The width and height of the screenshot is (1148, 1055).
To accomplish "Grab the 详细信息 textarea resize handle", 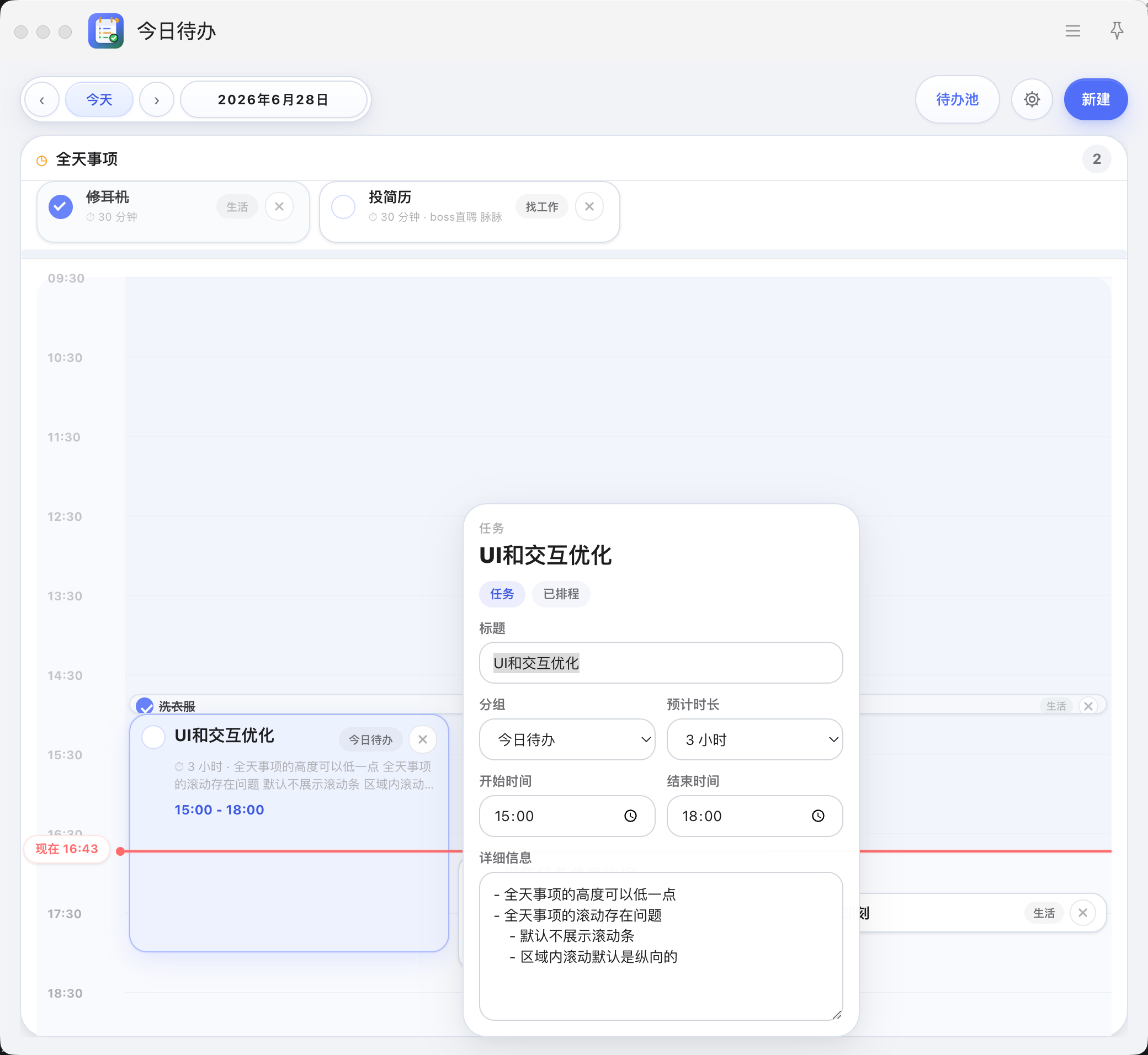I will point(837,1014).
